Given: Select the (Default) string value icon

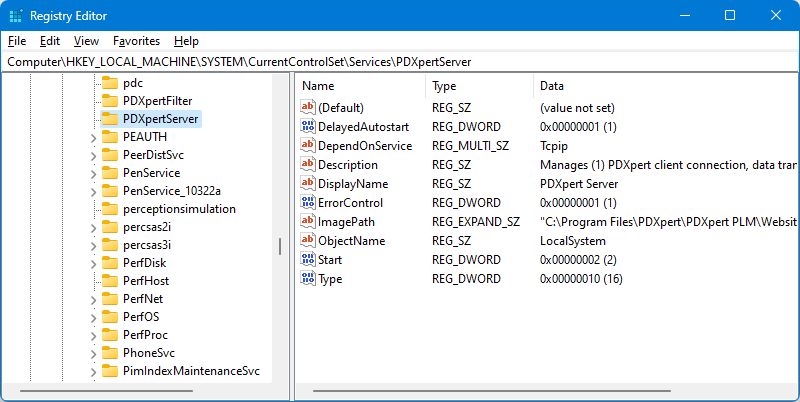Looking at the screenshot, I should [308, 108].
